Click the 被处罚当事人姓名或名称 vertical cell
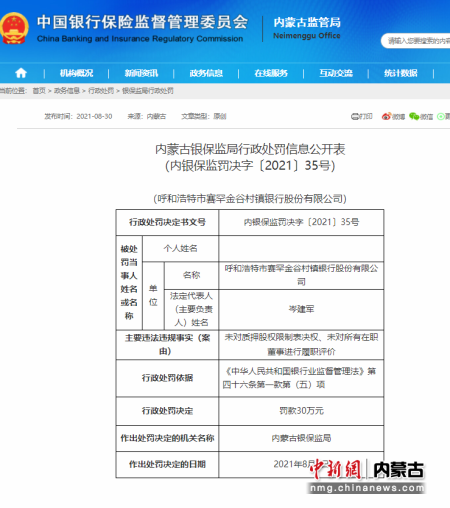 coord(129,283)
